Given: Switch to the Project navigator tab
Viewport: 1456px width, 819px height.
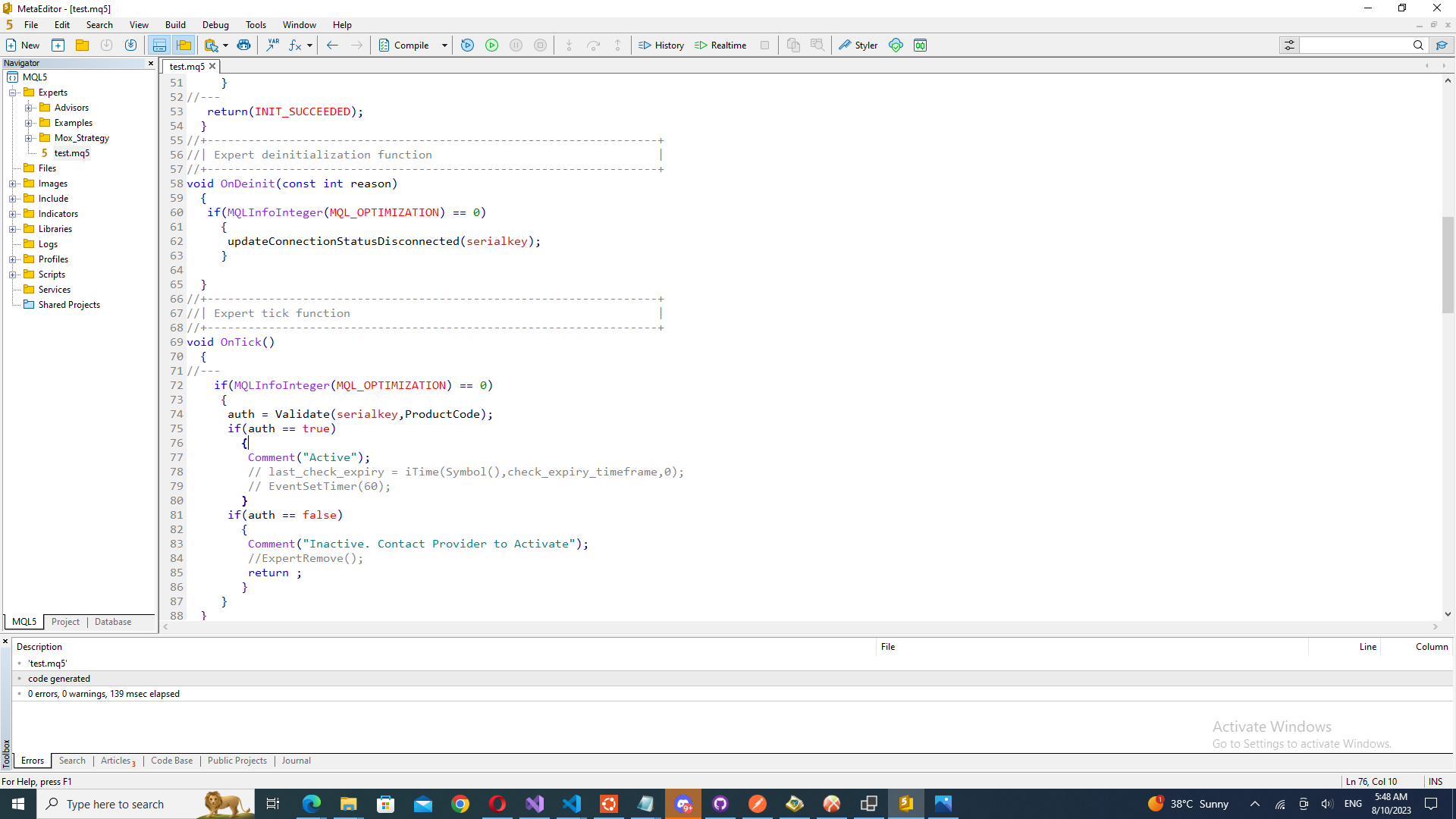Looking at the screenshot, I should coord(65,622).
